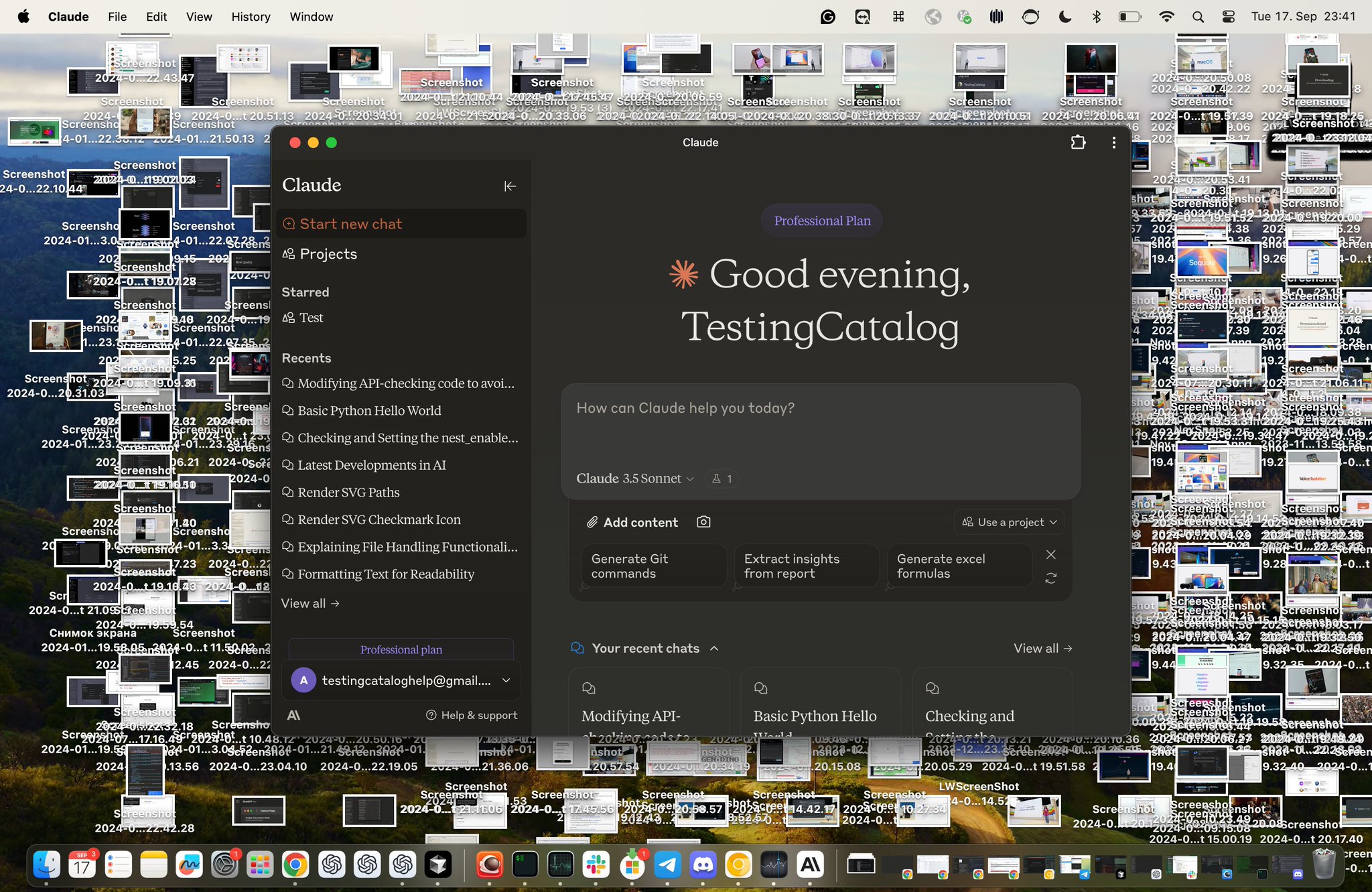The height and width of the screenshot is (892, 1372).
Task: Open the Edit menu in menu bar
Action: point(156,17)
